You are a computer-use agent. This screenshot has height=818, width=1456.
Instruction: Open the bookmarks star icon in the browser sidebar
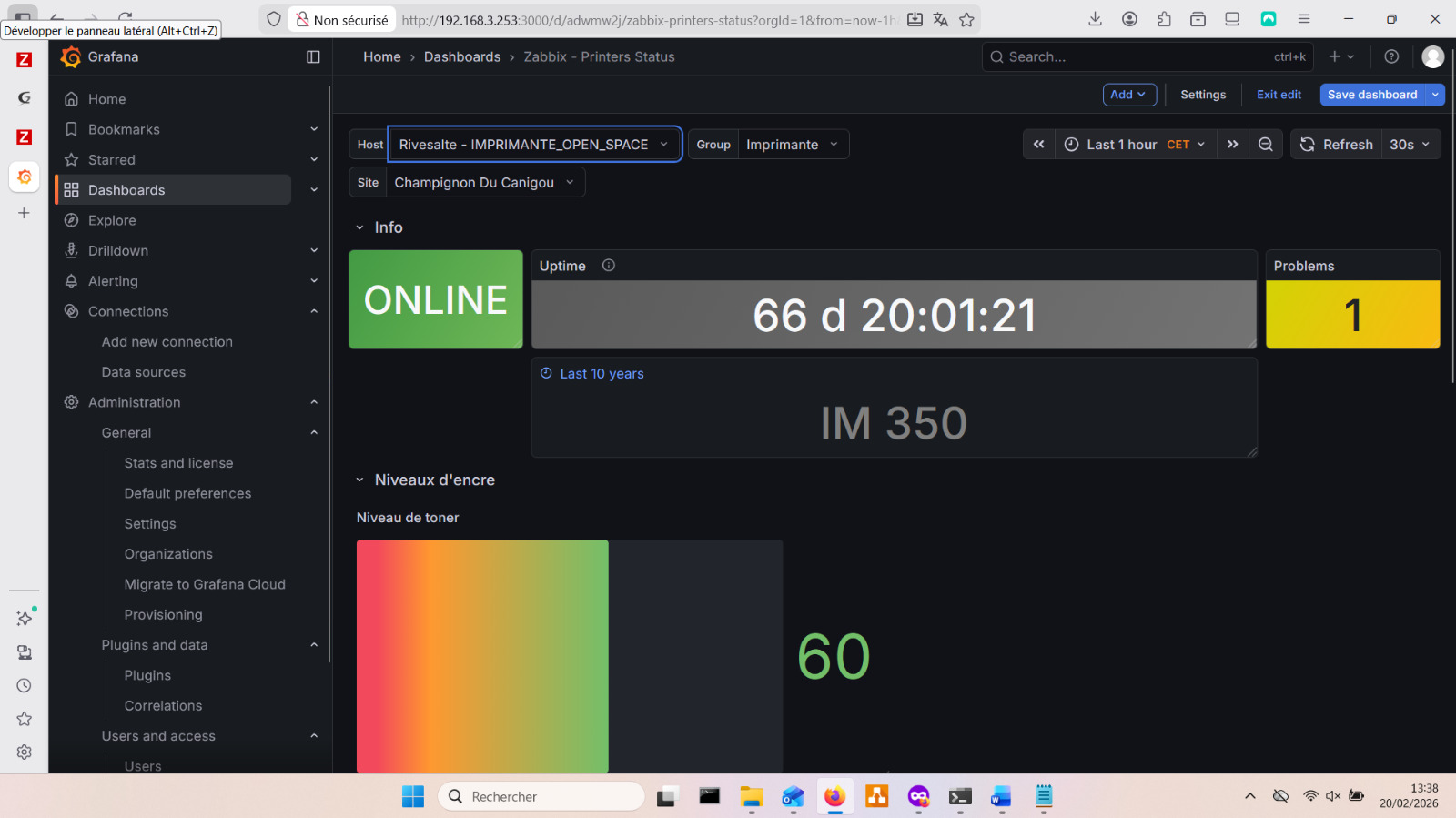tap(25, 719)
